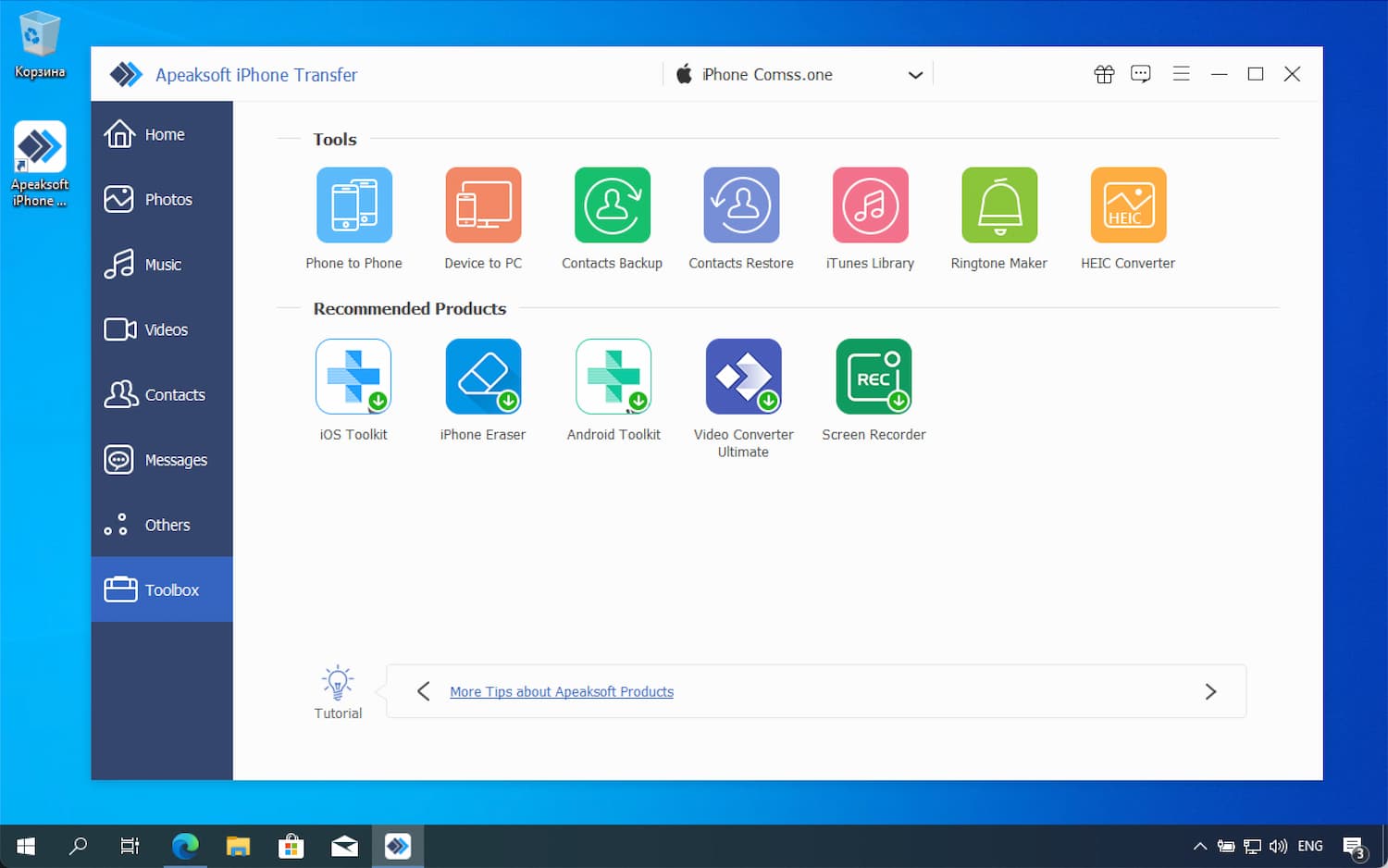The width and height of the screenshot is (1388, 868).
Task: Launch the Device to PC tool
Action: (483, 205)
